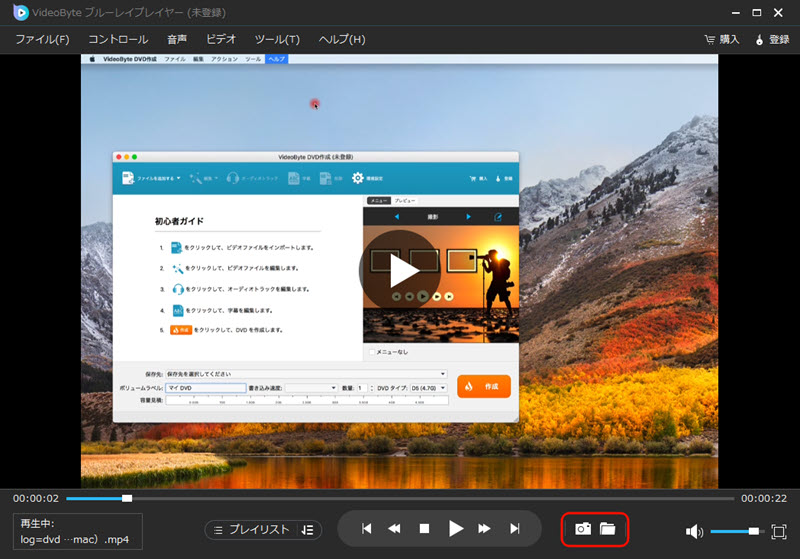
Task: Click the 数量 stepper in video
Action: point(371,388)
